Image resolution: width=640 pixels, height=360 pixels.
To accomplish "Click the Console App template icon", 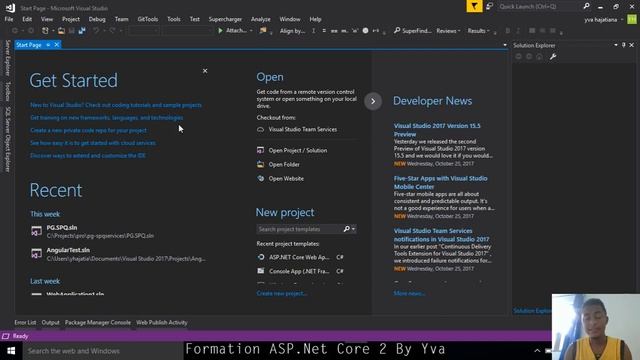I will [261, 271].
